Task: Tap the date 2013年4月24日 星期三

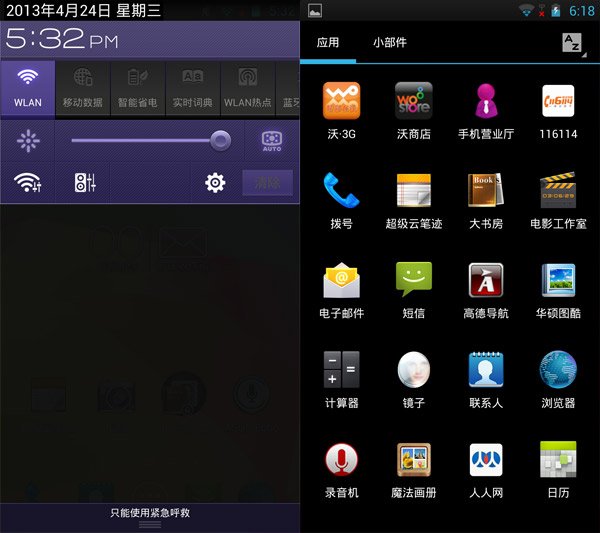Action: [83, 10]
